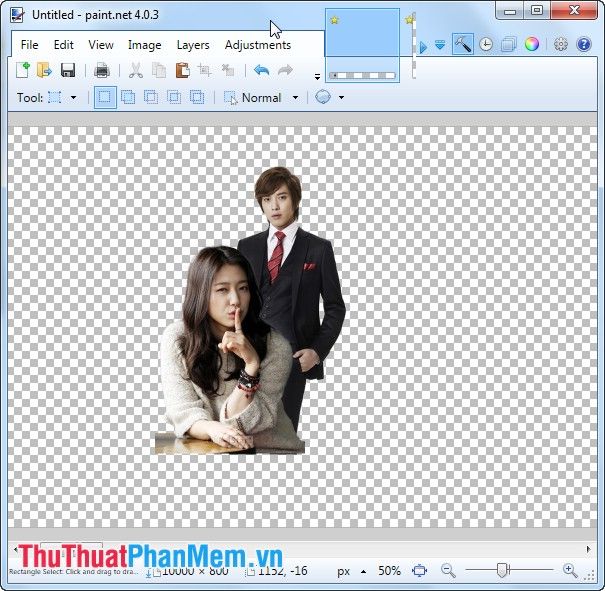
Task: Toggle the Tools window hammer icon
Action: click(x=463, y=44)
